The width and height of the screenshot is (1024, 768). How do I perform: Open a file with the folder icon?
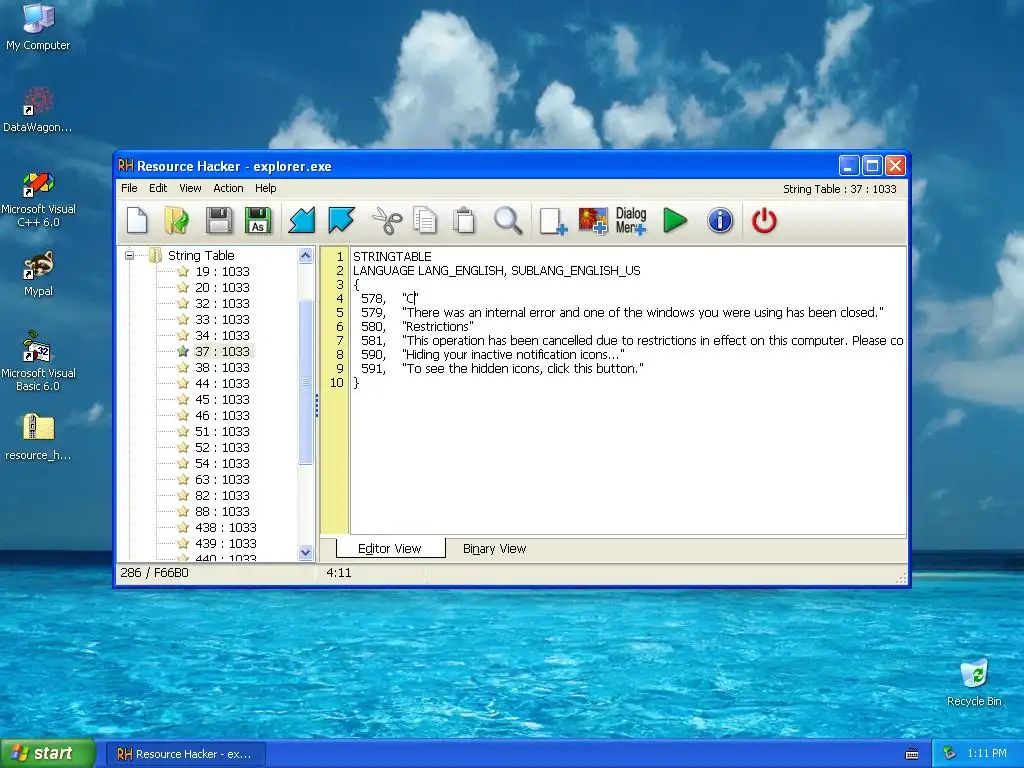[176, 221]
